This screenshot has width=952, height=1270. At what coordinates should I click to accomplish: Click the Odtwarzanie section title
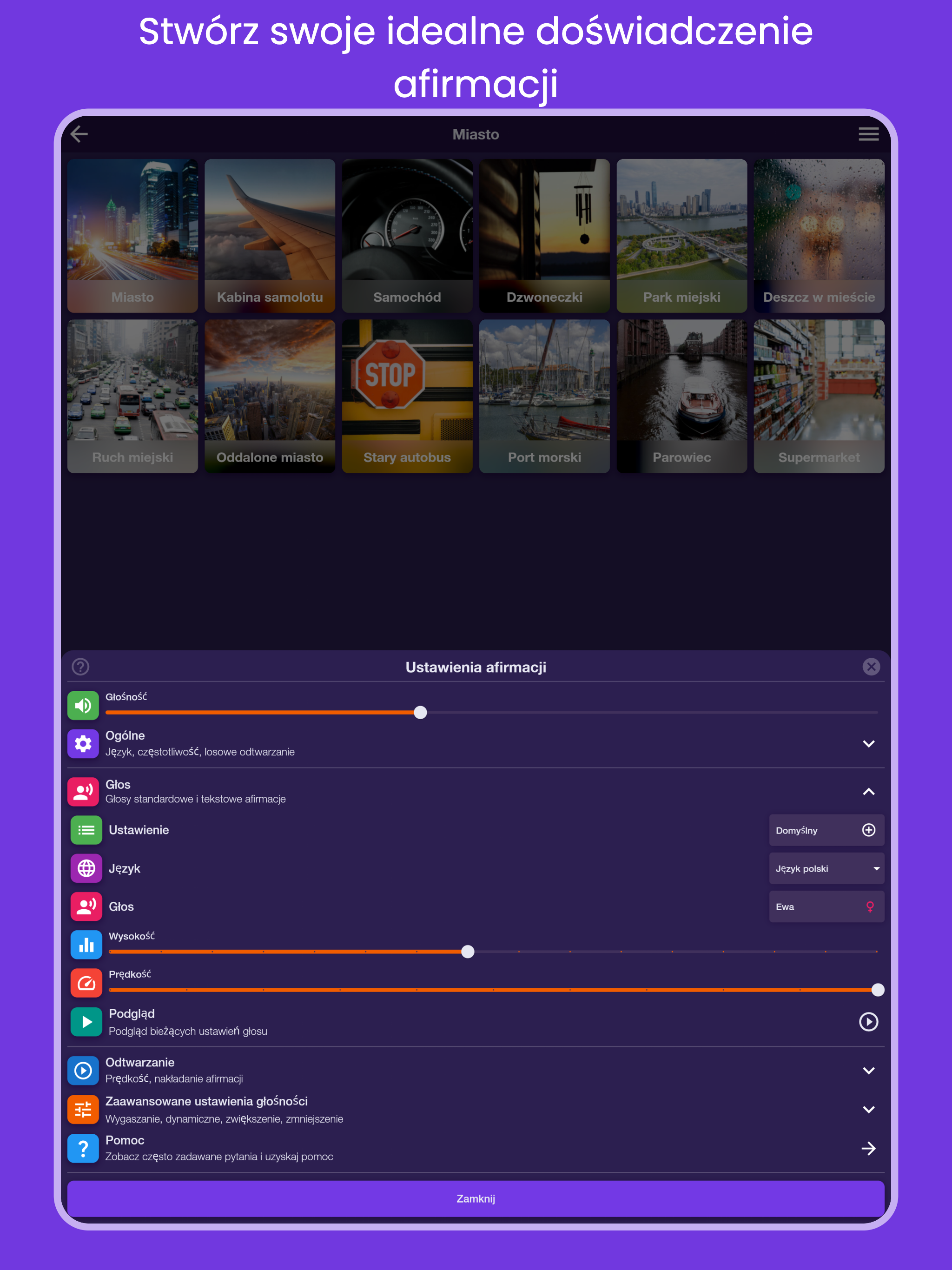click(x=140, y=1062)
